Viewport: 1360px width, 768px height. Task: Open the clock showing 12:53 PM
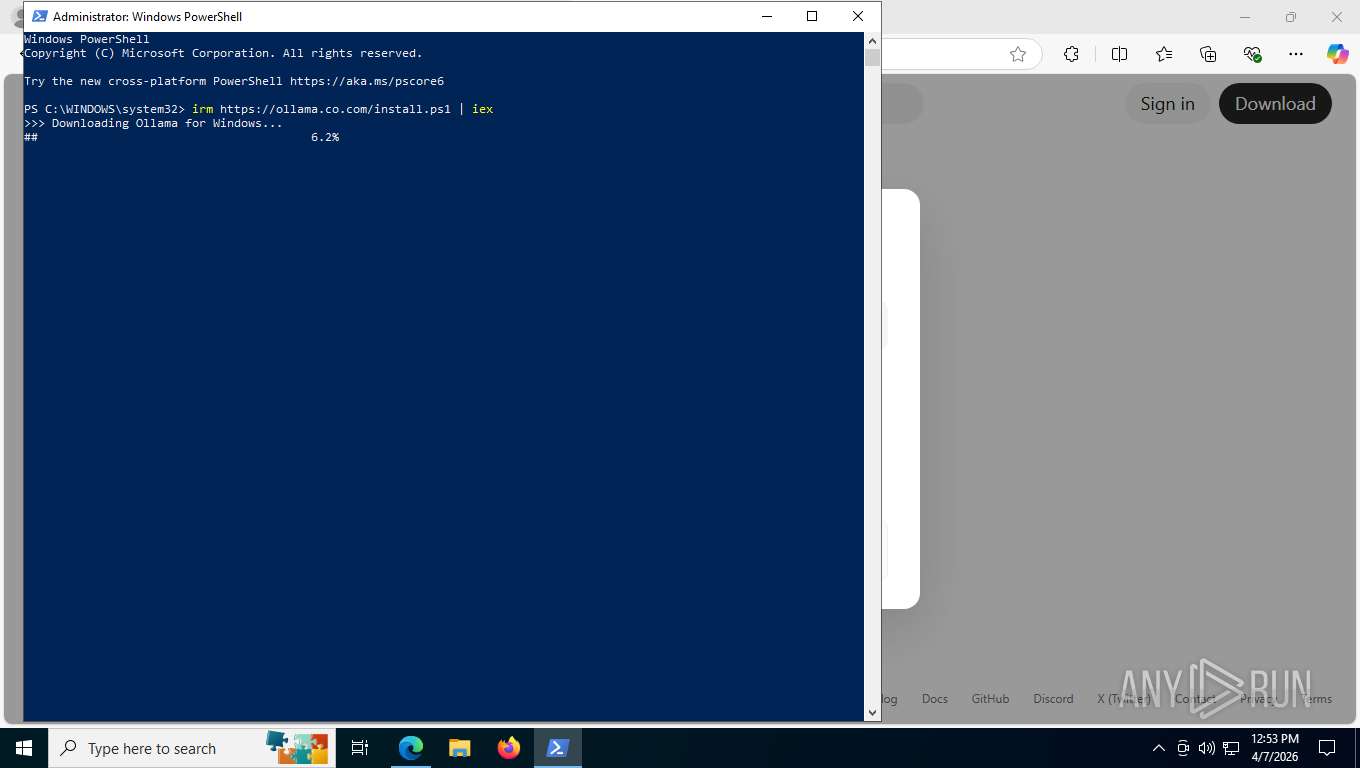[x=1274, y=748]
